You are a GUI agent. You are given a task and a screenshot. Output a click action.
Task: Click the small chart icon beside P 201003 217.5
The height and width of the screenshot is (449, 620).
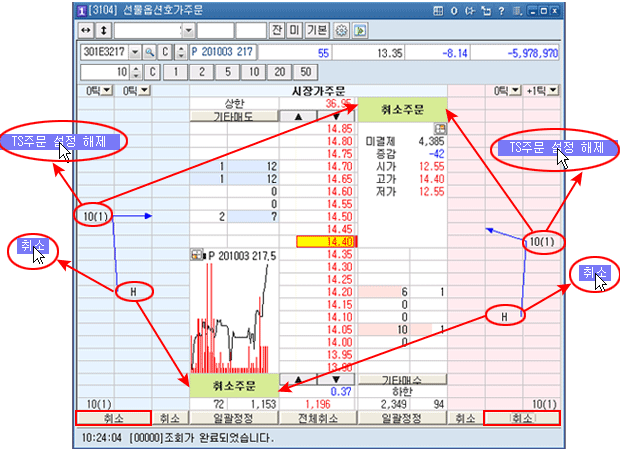[196, 256]
